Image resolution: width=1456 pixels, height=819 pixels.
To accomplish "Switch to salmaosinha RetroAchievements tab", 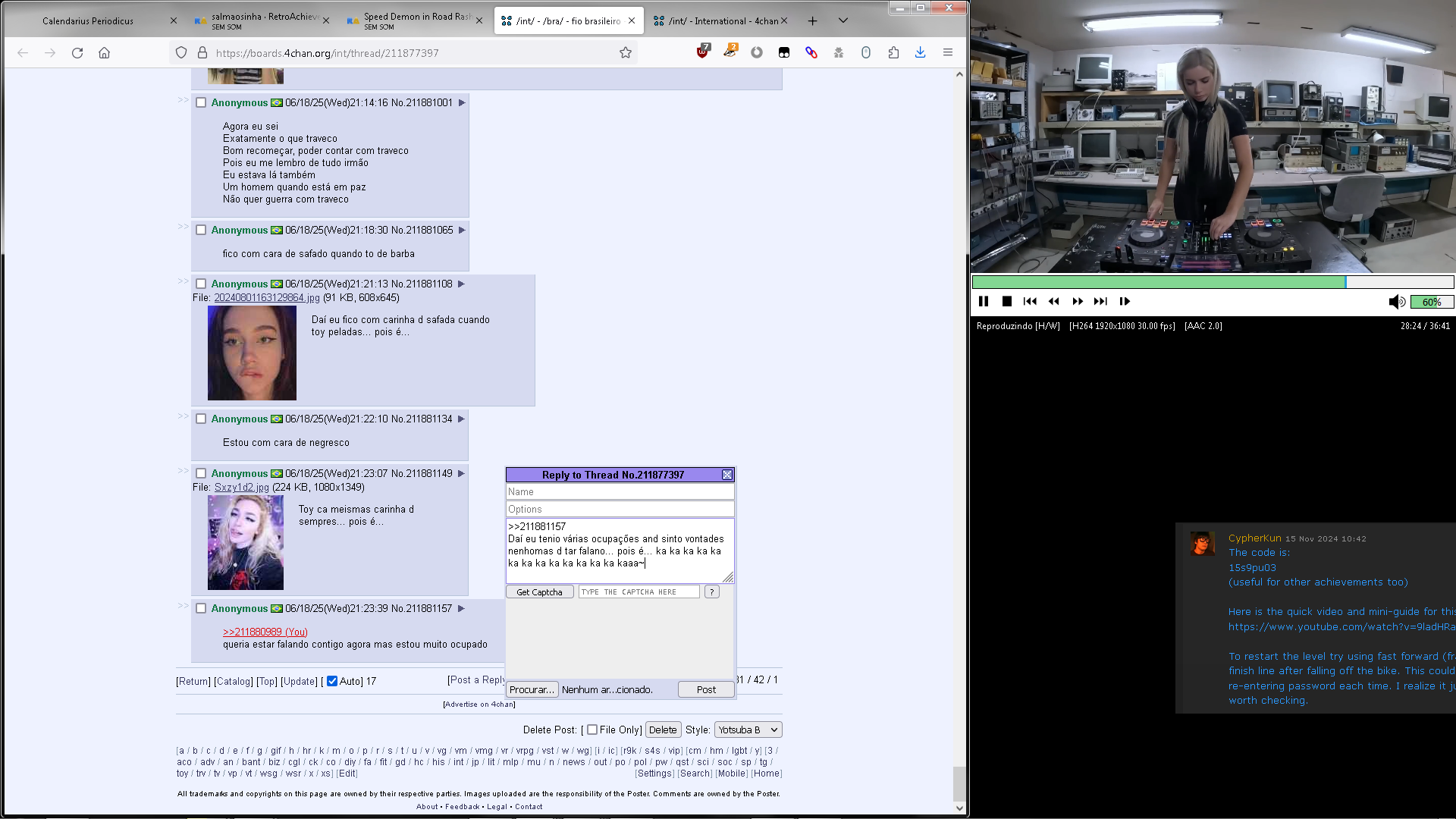I will [262, 21].
